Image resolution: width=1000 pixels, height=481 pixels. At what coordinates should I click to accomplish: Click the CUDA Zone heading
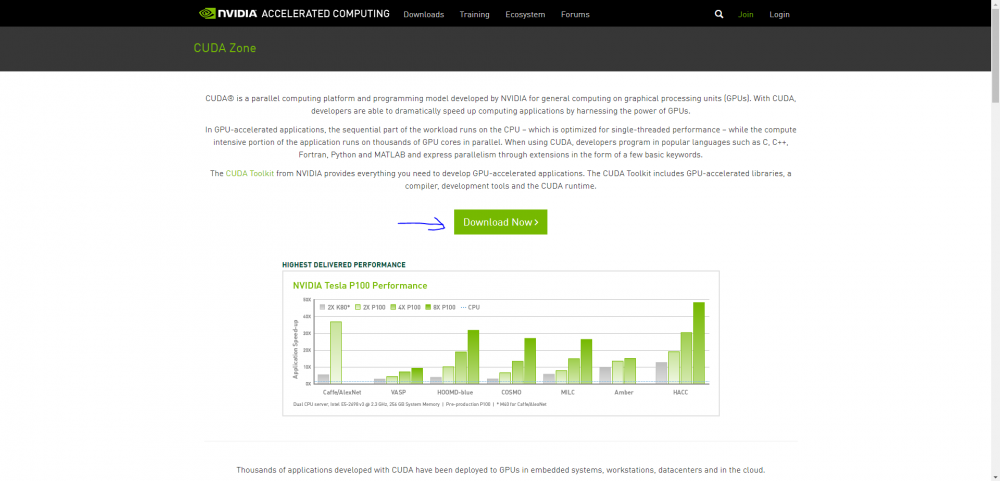pos(224,48)
